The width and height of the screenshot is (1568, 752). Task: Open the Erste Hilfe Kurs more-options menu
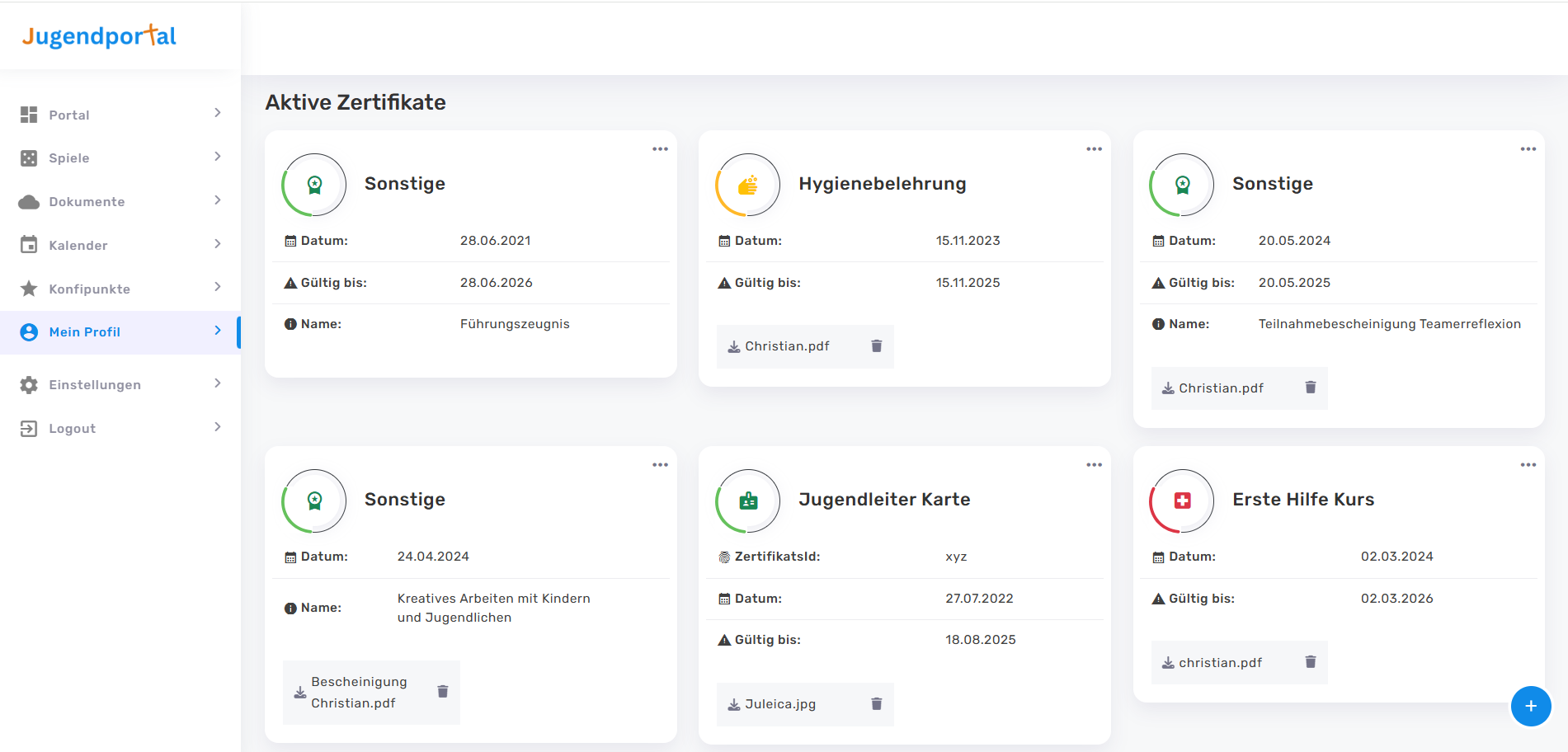tap(1528, 465)
